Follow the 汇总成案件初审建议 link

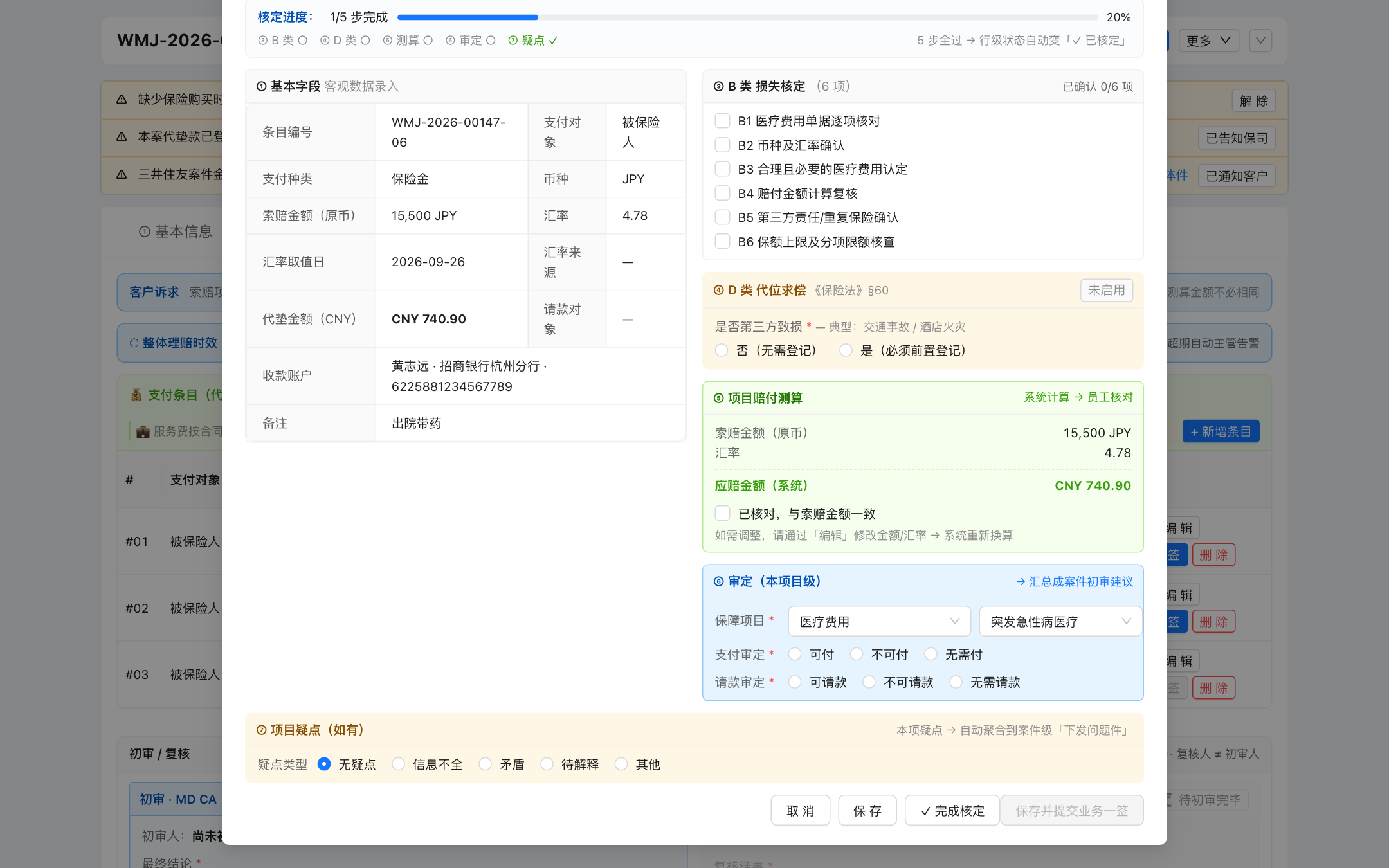(1075, 582)
